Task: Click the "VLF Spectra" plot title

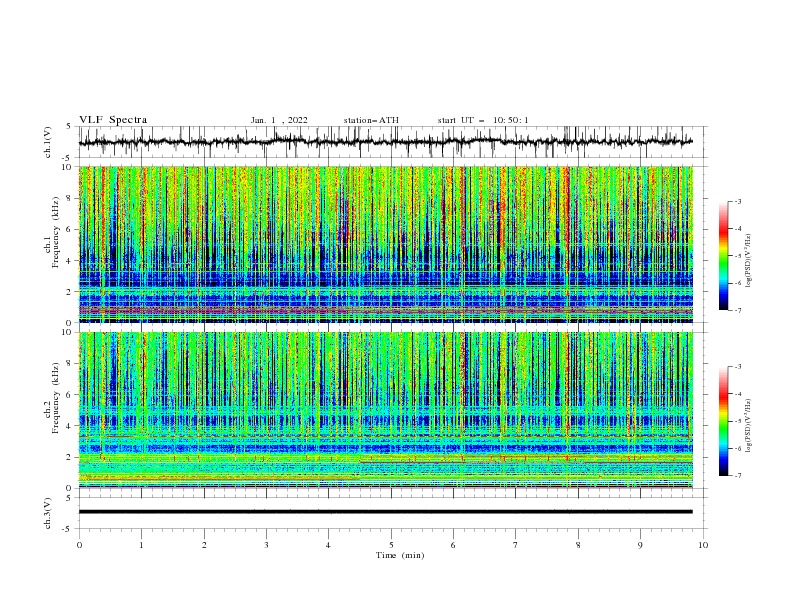Action: (113, 120)
